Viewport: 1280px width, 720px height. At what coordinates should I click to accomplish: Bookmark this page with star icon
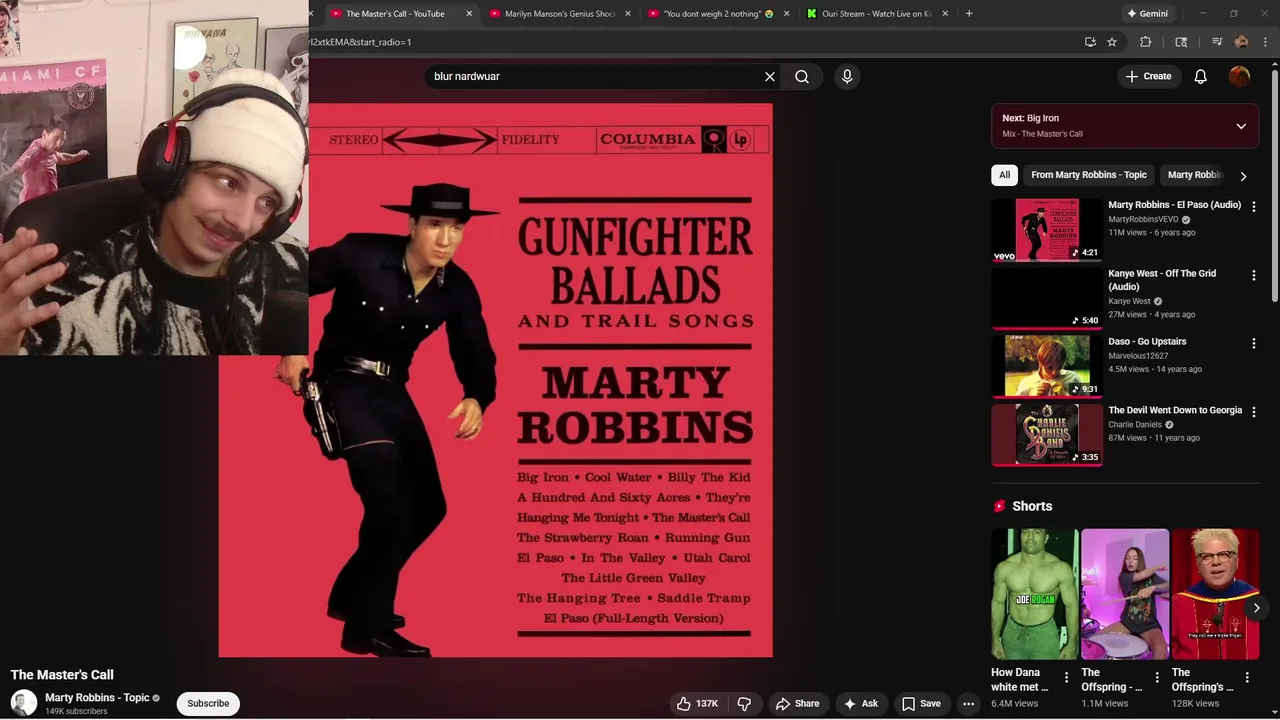(x=1112, y=42)
